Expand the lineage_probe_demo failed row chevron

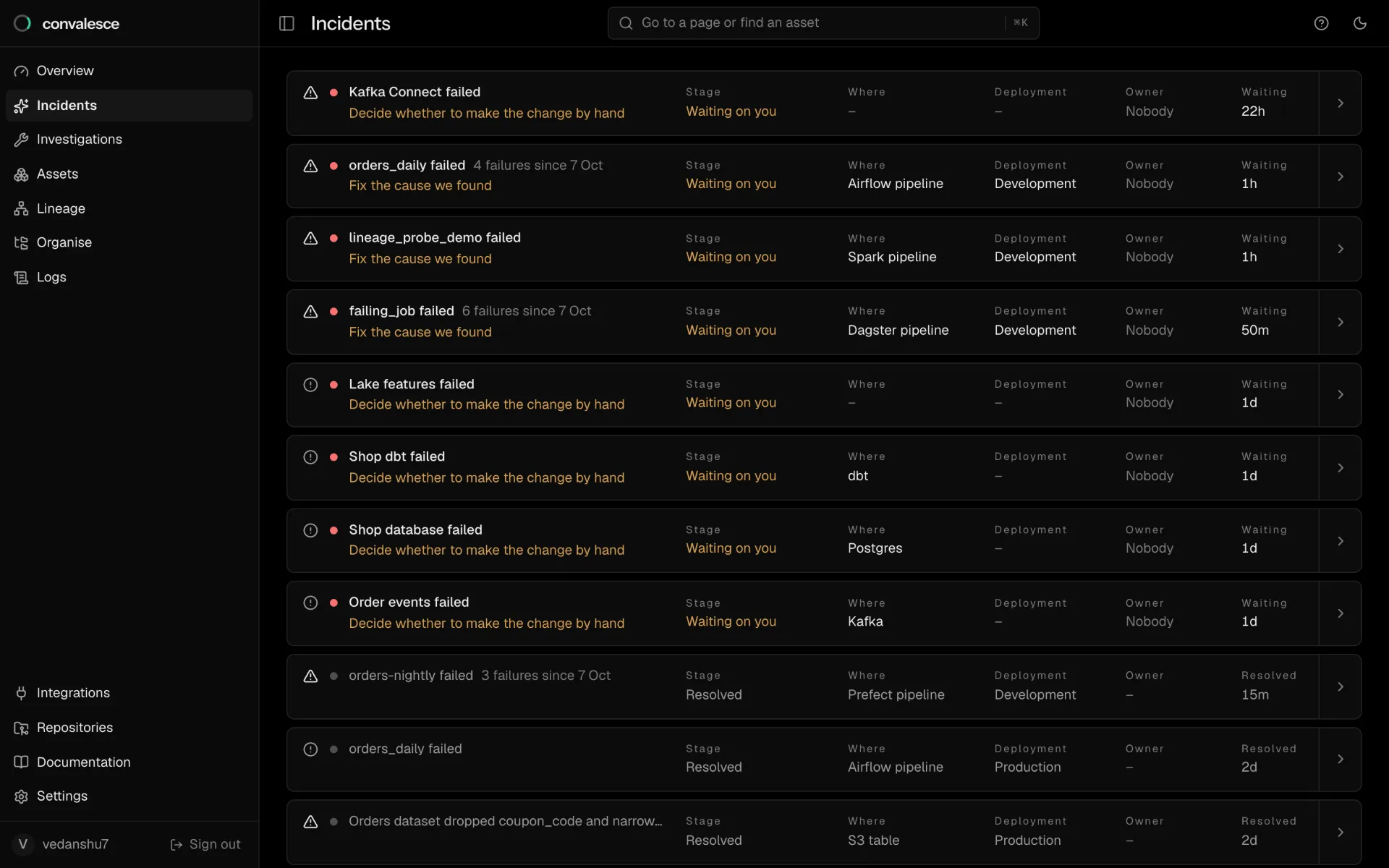1340,249
